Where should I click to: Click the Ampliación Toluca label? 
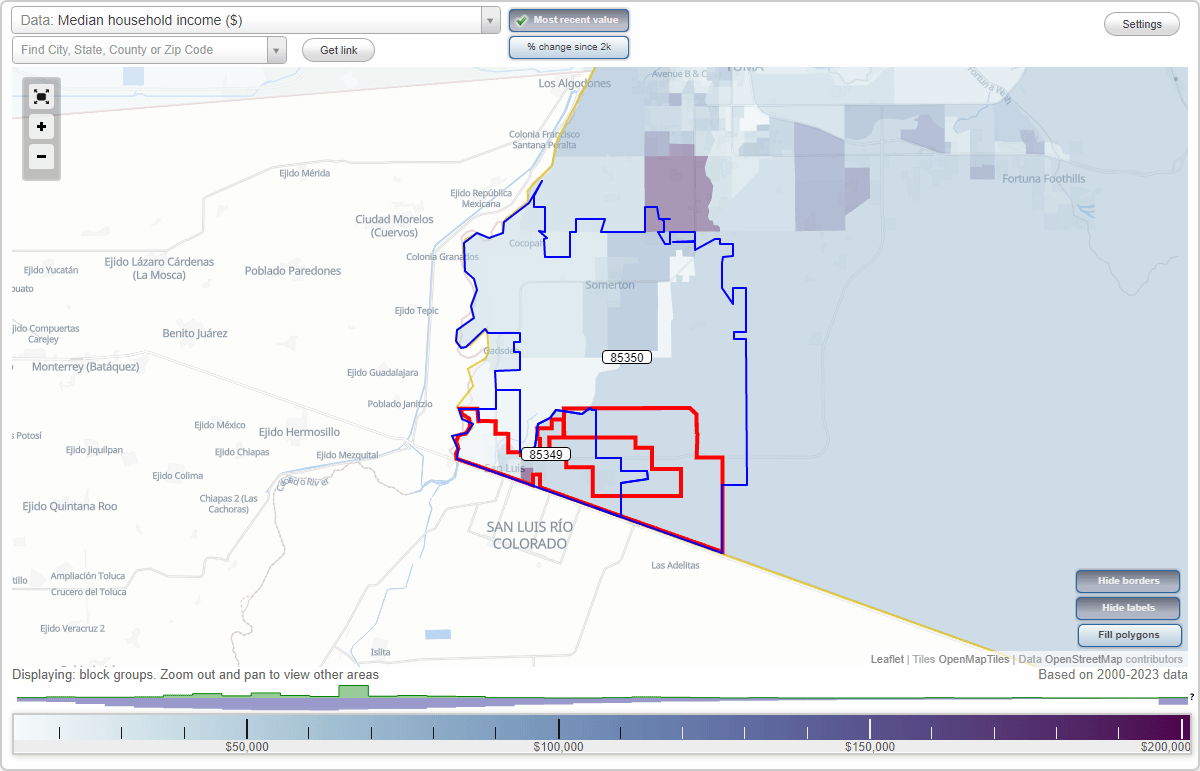point(88,576)
